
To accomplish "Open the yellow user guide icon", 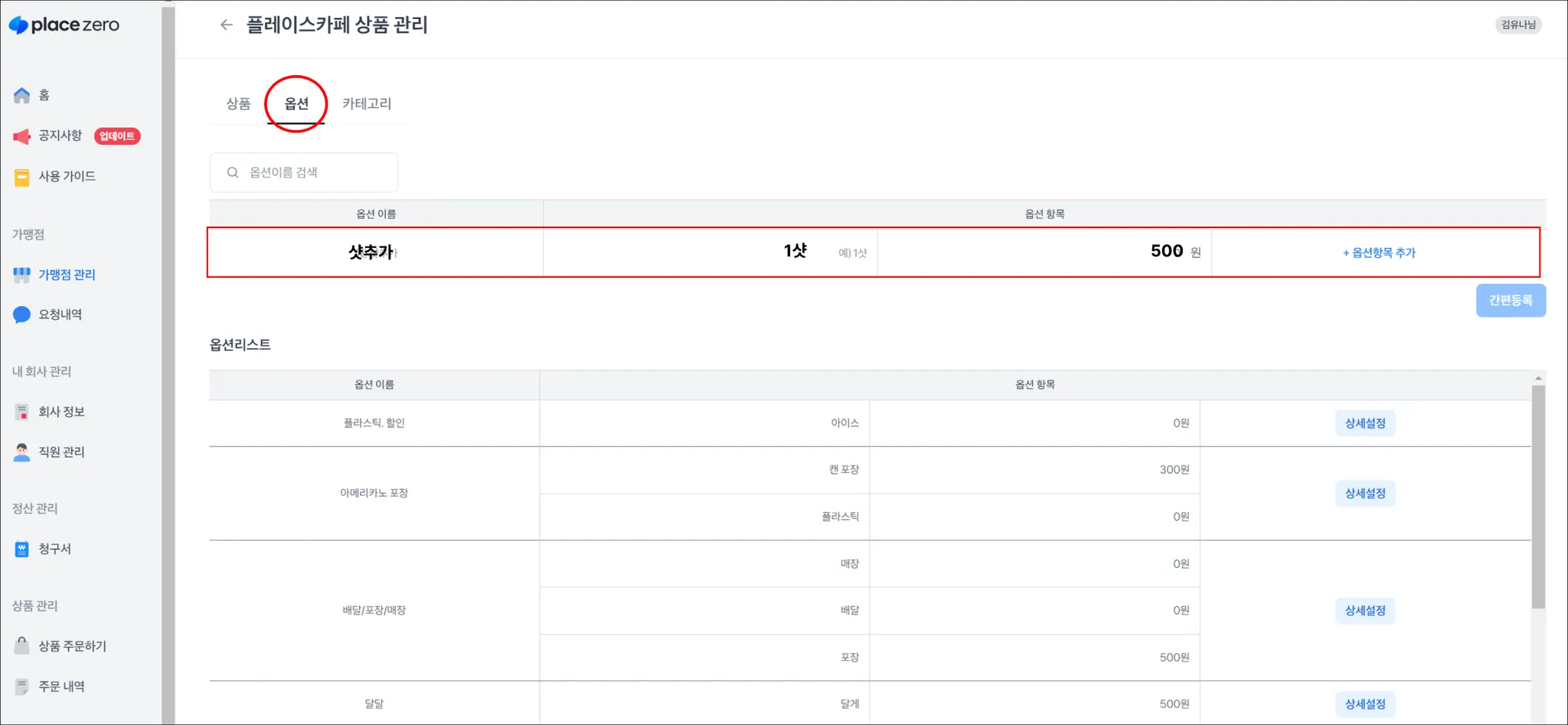I will click(x=22, y=177).
